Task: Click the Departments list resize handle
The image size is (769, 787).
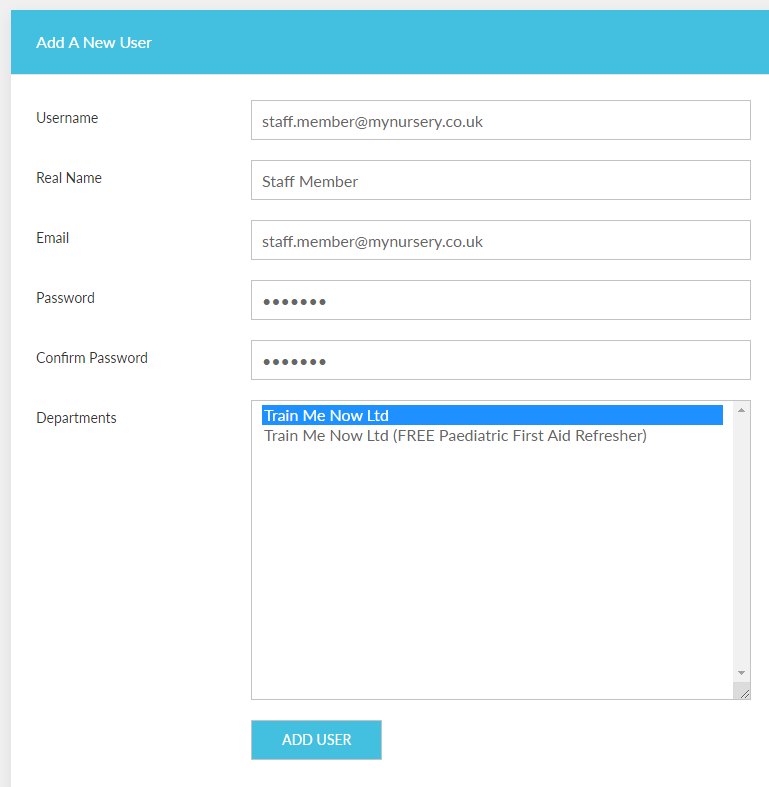Action: tap(742, 691)
